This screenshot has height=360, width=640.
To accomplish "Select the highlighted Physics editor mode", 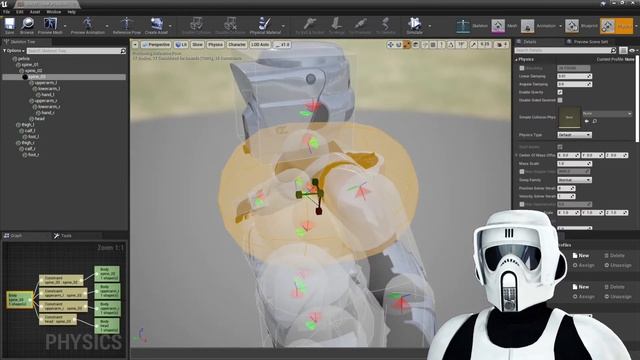I will 616,26.
